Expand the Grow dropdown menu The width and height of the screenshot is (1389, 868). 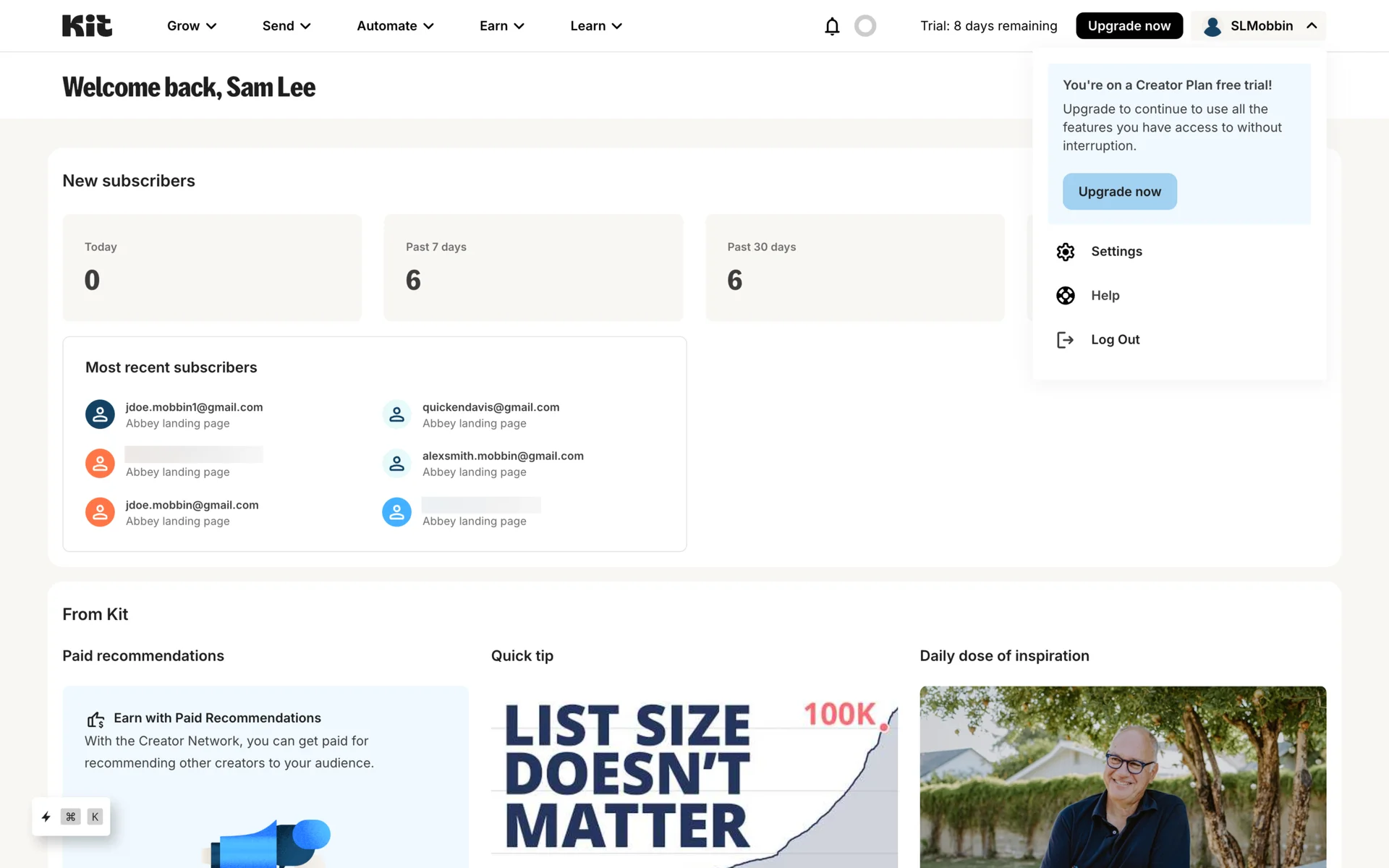(192, 26)
